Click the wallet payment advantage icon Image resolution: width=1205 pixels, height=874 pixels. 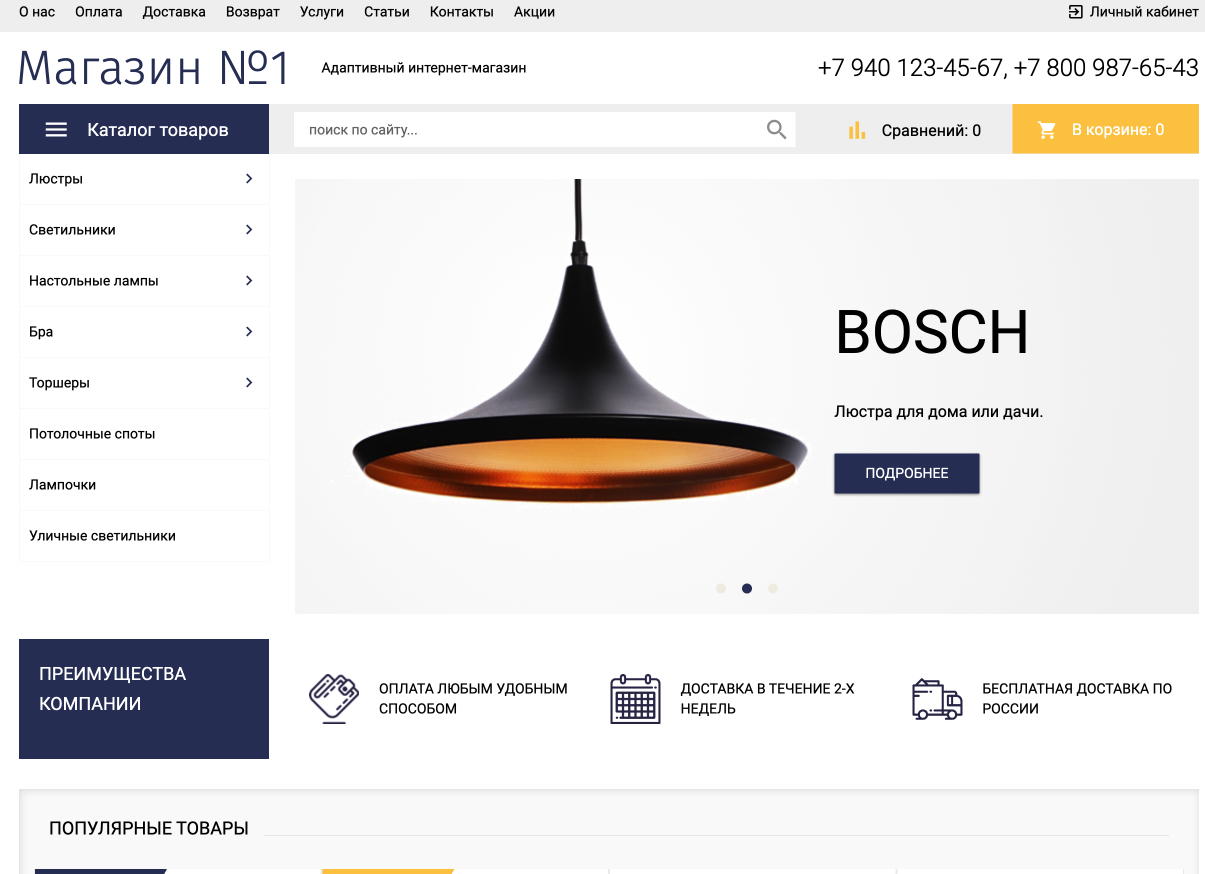[334, 699]
